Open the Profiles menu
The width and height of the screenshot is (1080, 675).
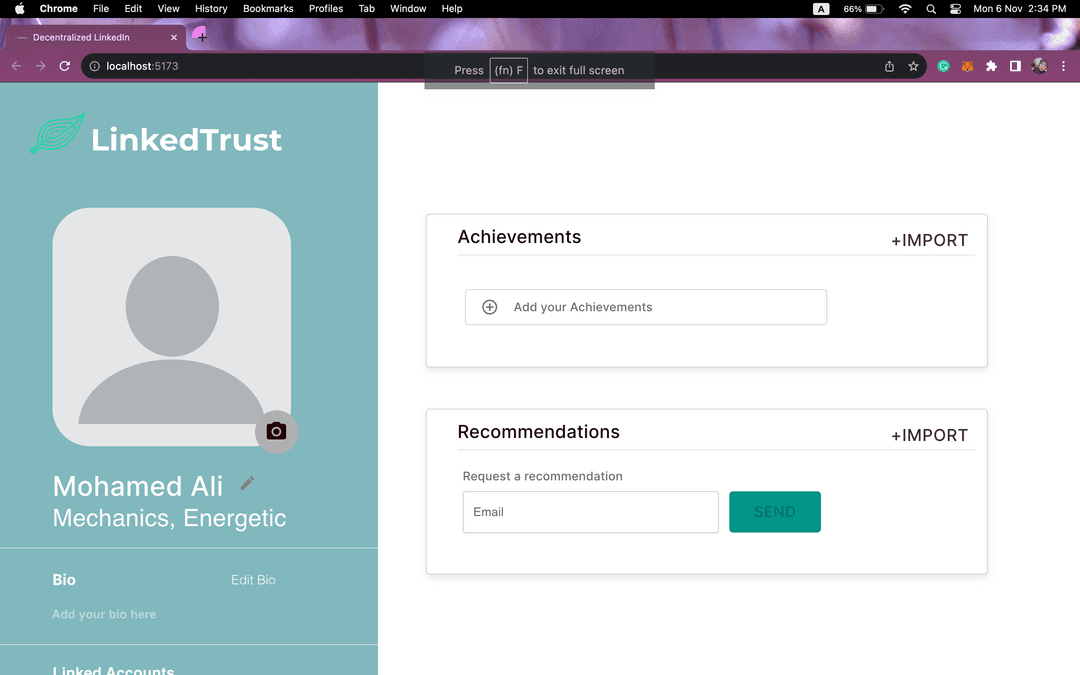(x=326, y=8)
